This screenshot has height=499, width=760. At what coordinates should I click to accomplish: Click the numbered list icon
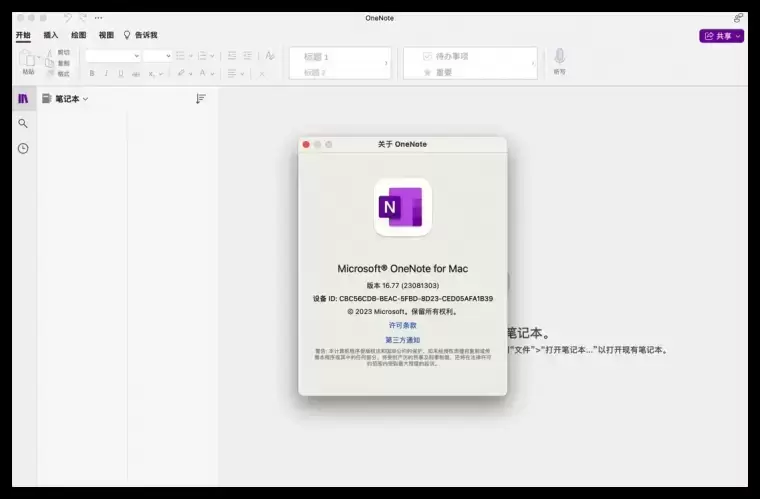pos(202,56)
